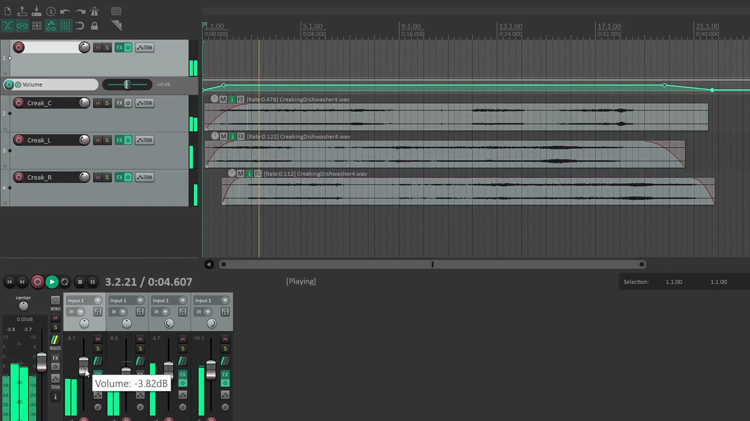Open master track FX button in mixer
The width and height of the screenshot is (750, 421).
pyautogui.click(x=55, y=358)
